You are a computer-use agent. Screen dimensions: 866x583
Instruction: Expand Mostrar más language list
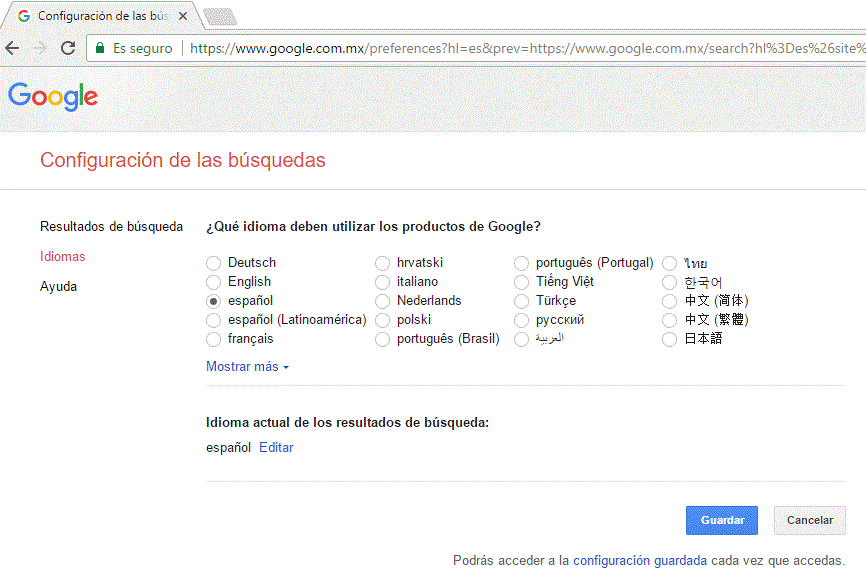pos(247,367)
